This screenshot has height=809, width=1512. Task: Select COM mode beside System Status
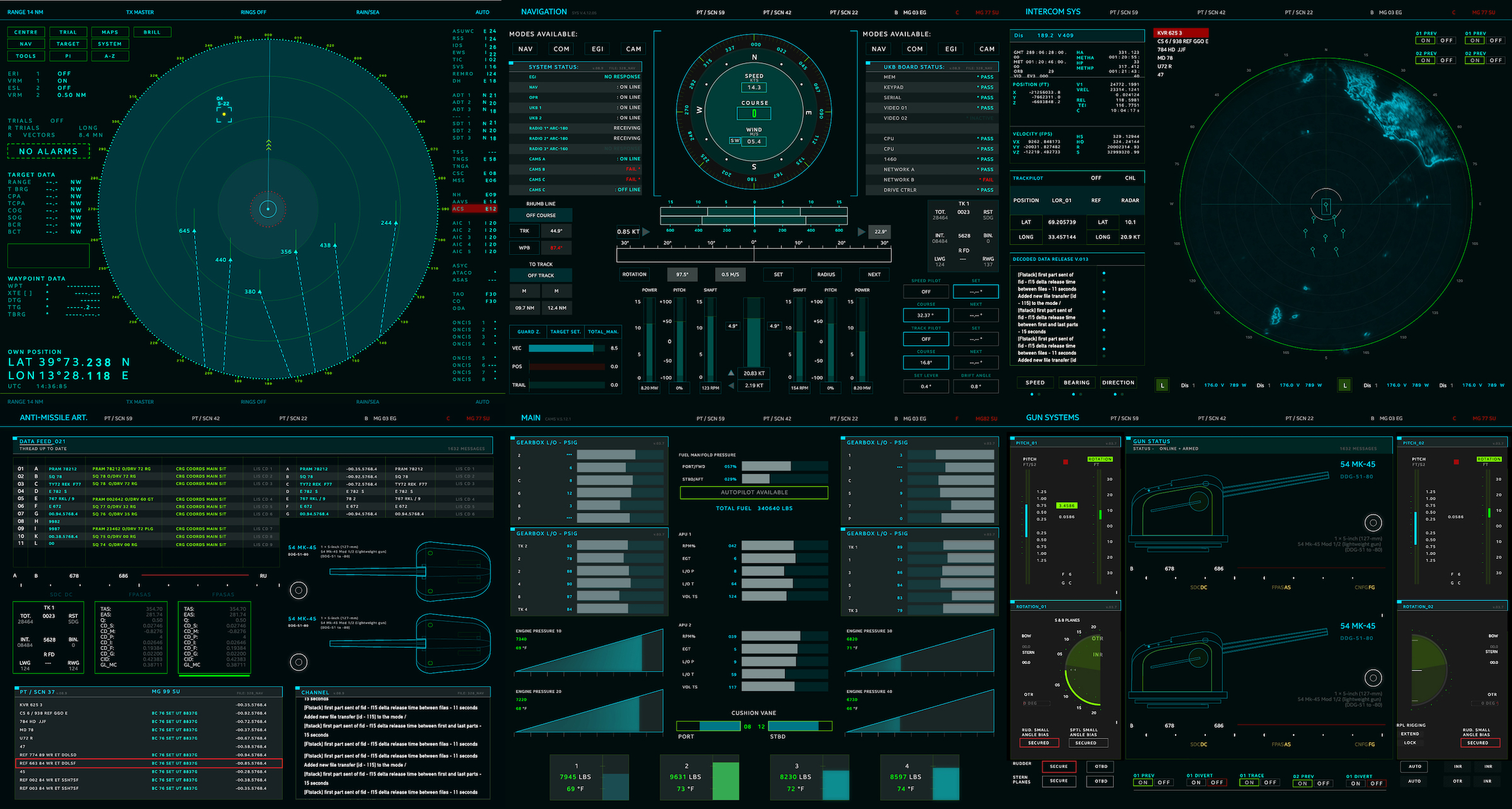(x=561, y=49)
